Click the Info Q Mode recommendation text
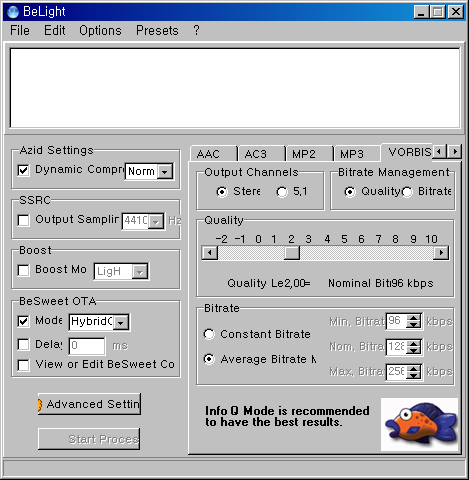 click(x=287, y=416)
